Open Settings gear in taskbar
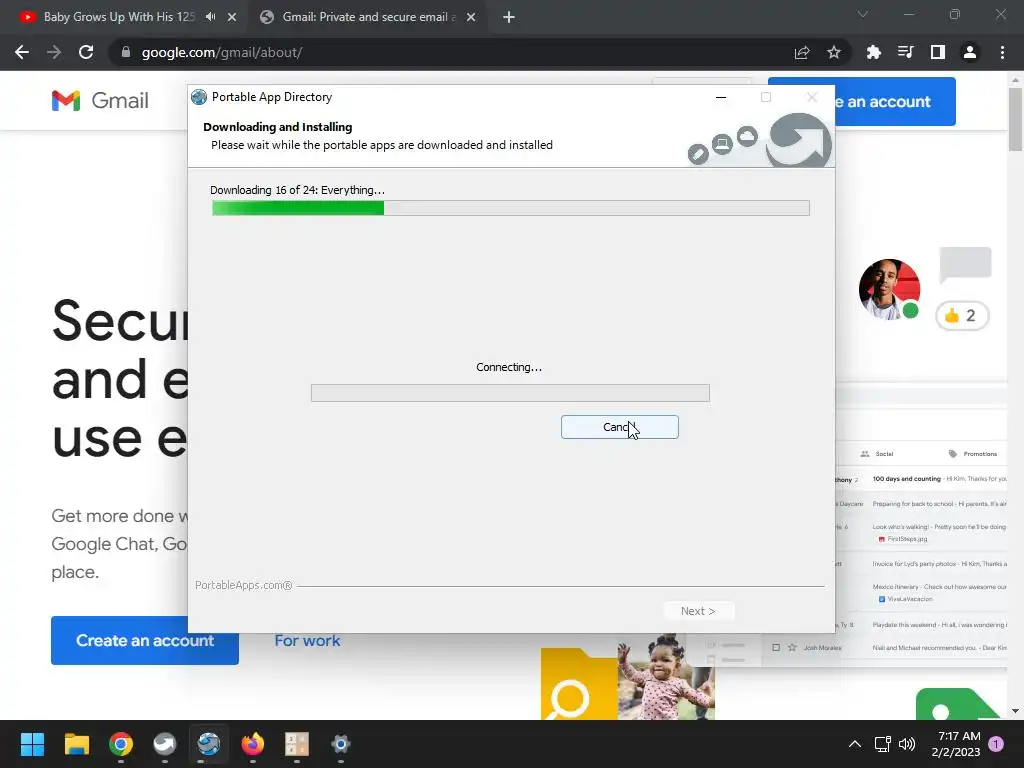 (x=341, y=744)
